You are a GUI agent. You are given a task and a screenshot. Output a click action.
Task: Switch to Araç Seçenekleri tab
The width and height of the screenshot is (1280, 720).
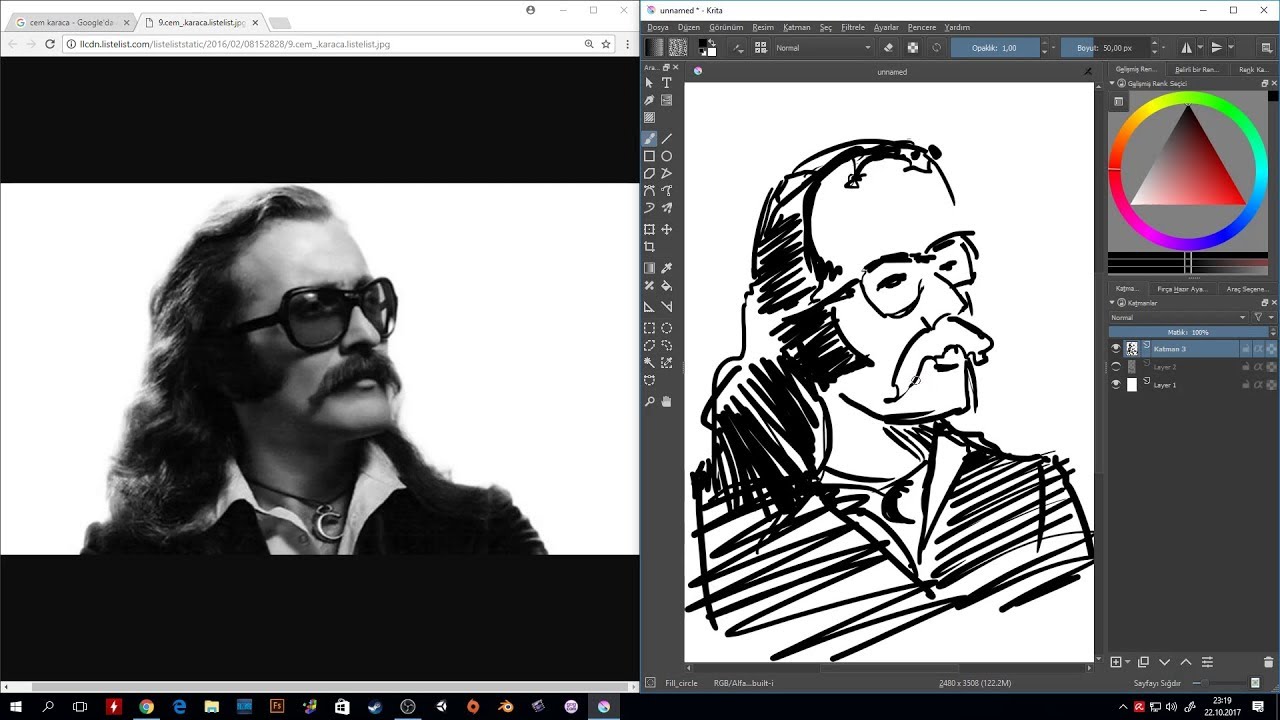click(x=1247, y=289)
